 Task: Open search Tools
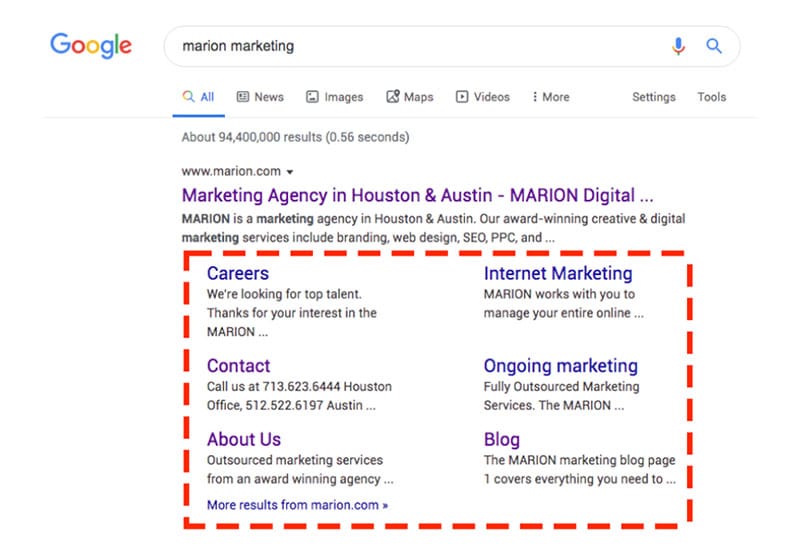(x=712, y=97)
